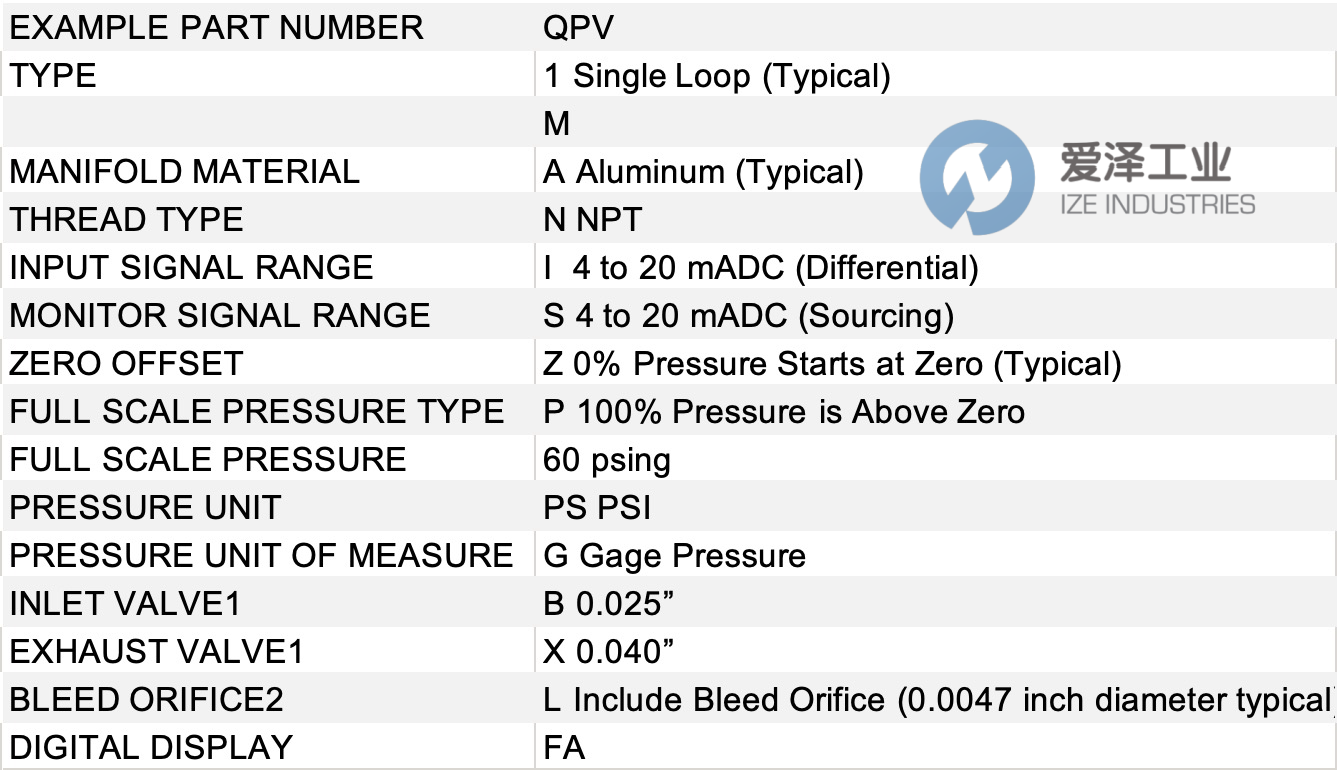The width and height of the screenshot is (1337, 770).
Task: Click the ZERO OFFSET row label
Action: [x=126, y=363]
